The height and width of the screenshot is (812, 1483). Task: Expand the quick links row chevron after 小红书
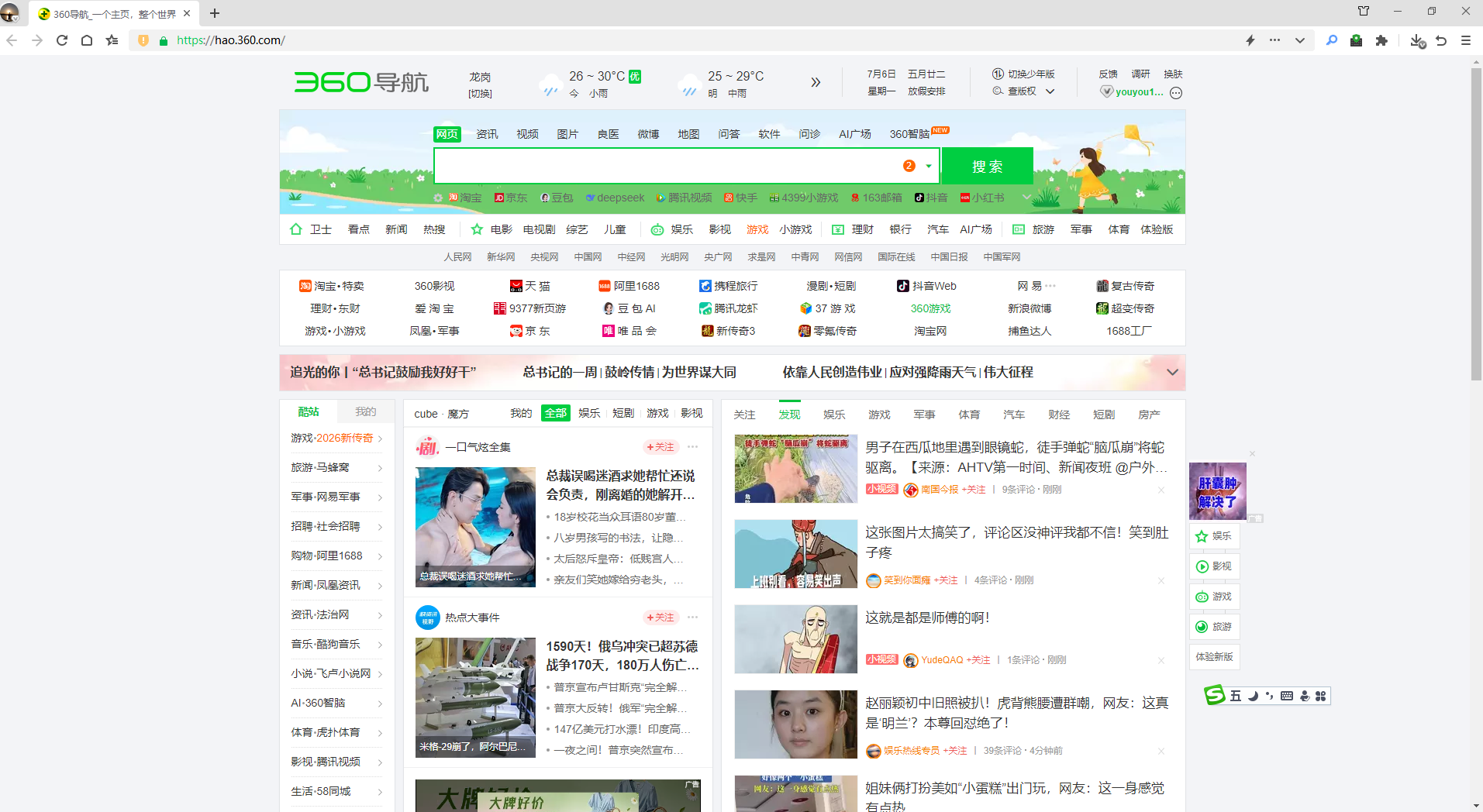tap(1026, 197)
